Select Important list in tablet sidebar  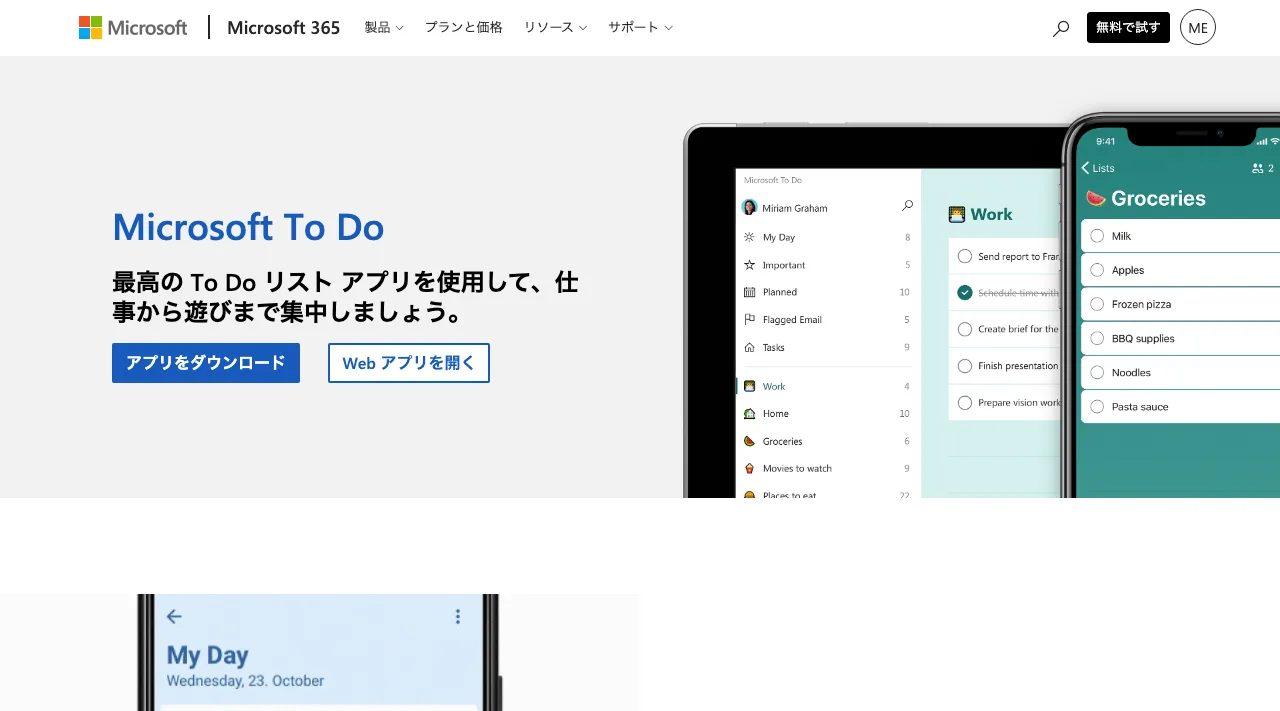tap(826, 265)
